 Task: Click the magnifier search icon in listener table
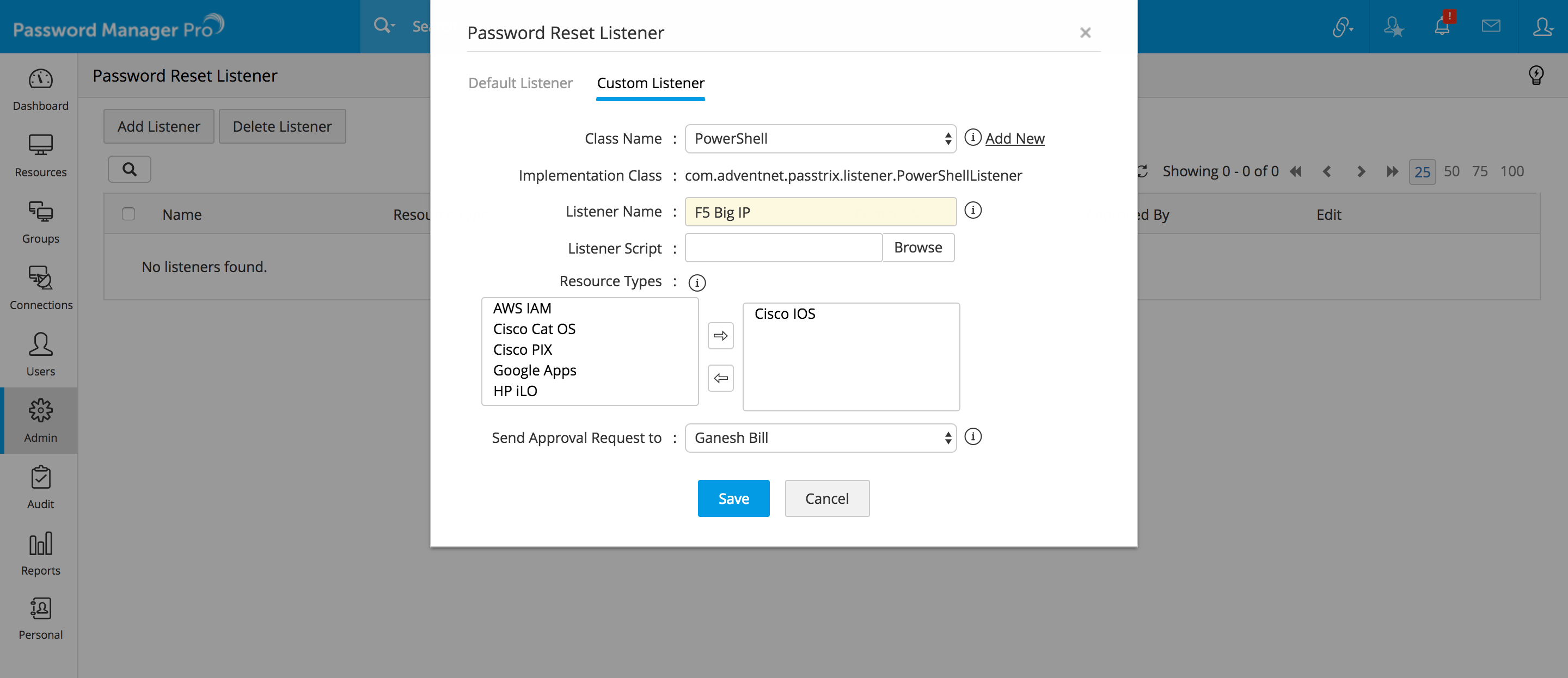tap(129, 169)
